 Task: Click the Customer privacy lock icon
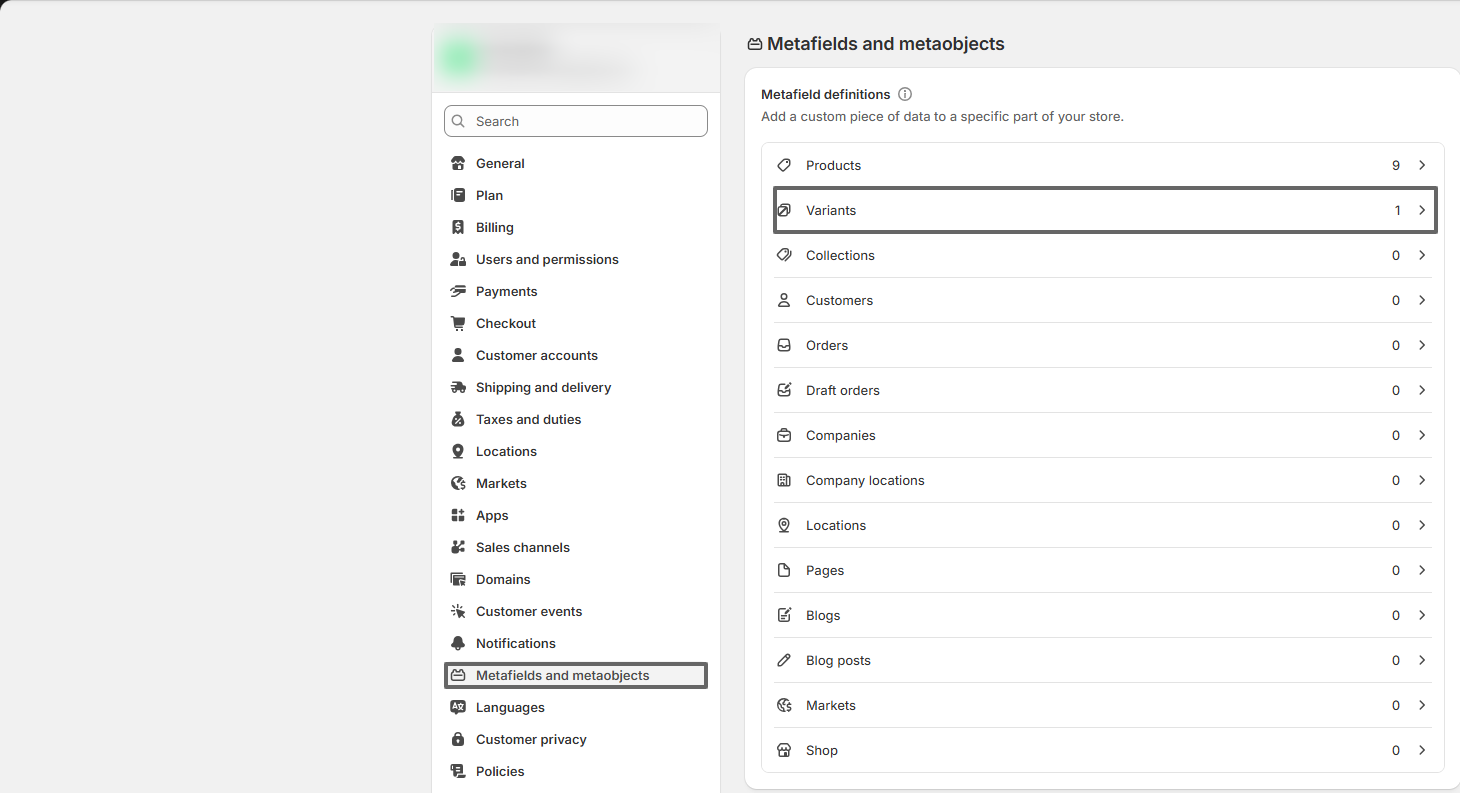coord(458,740)
